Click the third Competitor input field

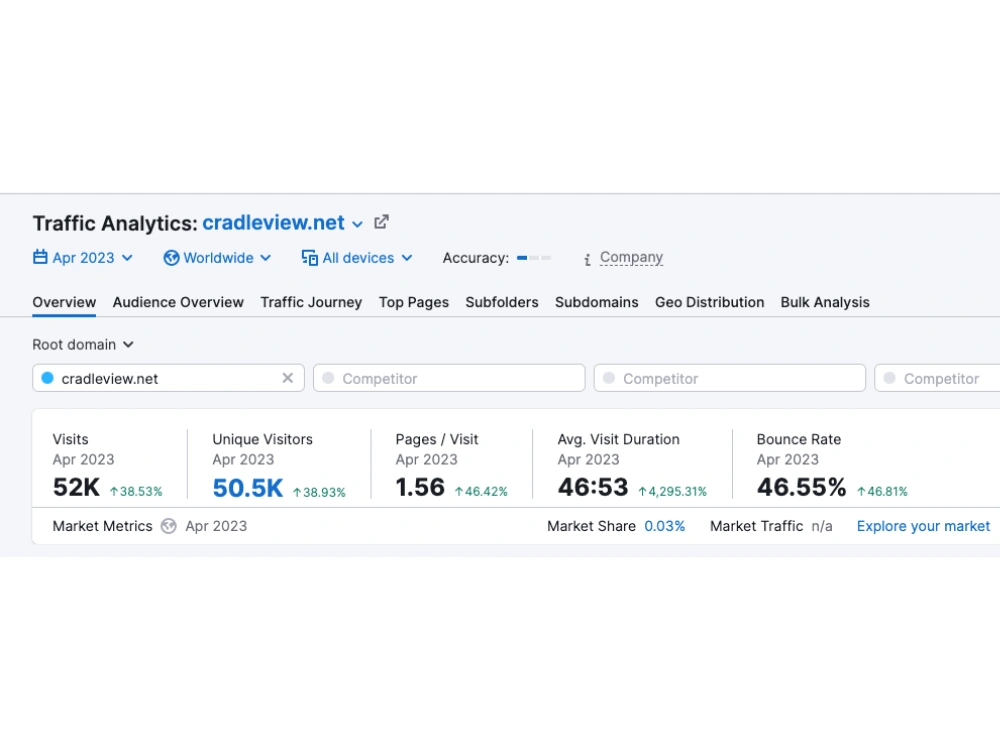point(937,378)
